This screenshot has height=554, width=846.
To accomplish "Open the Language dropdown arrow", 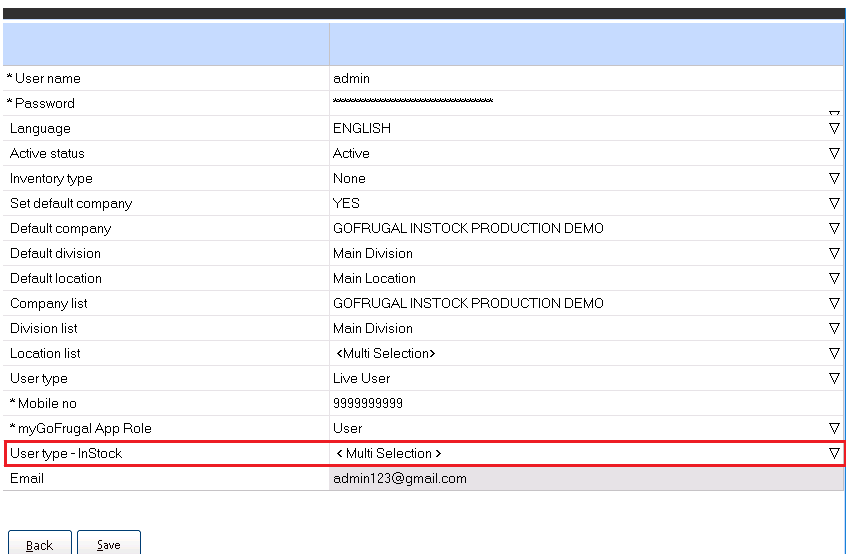I will (x=834, y=128).
